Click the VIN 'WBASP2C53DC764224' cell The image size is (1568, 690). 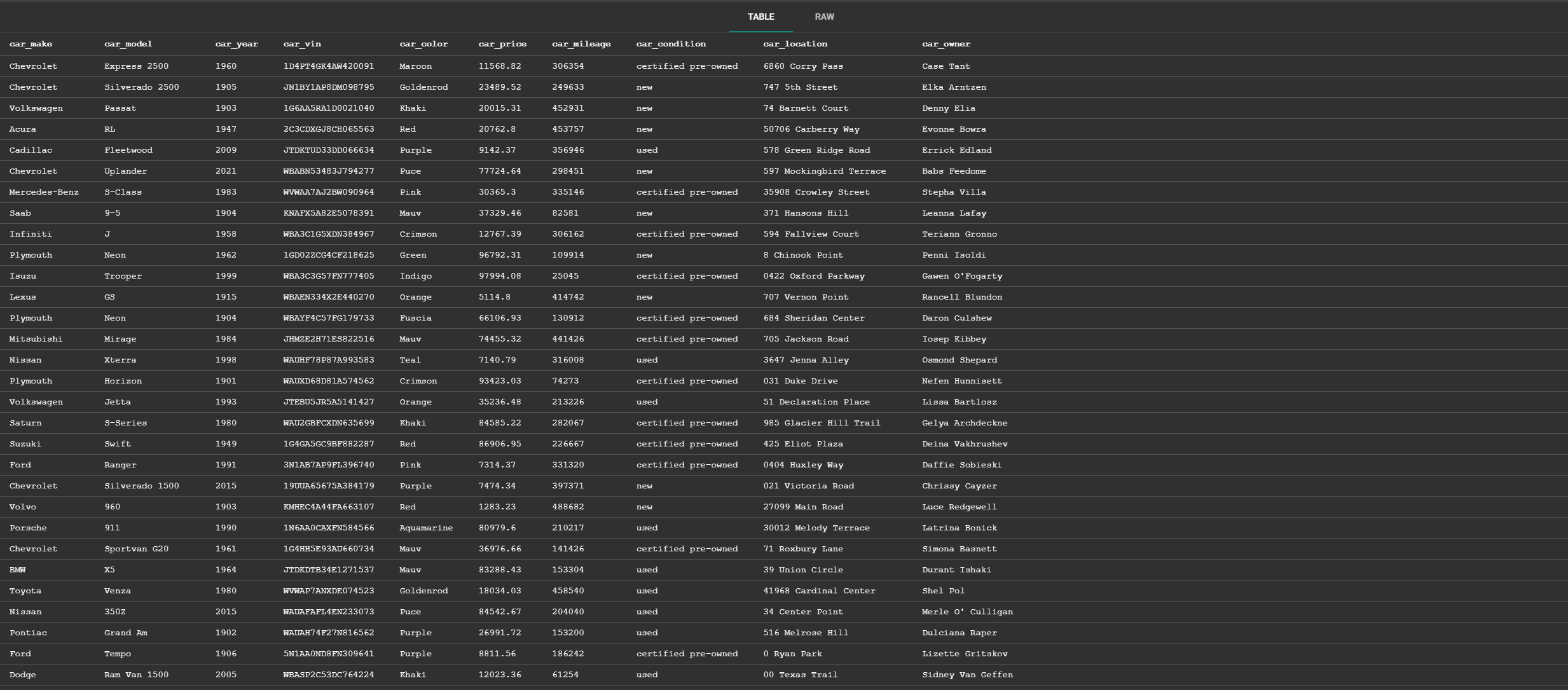[x=329, y=675]
